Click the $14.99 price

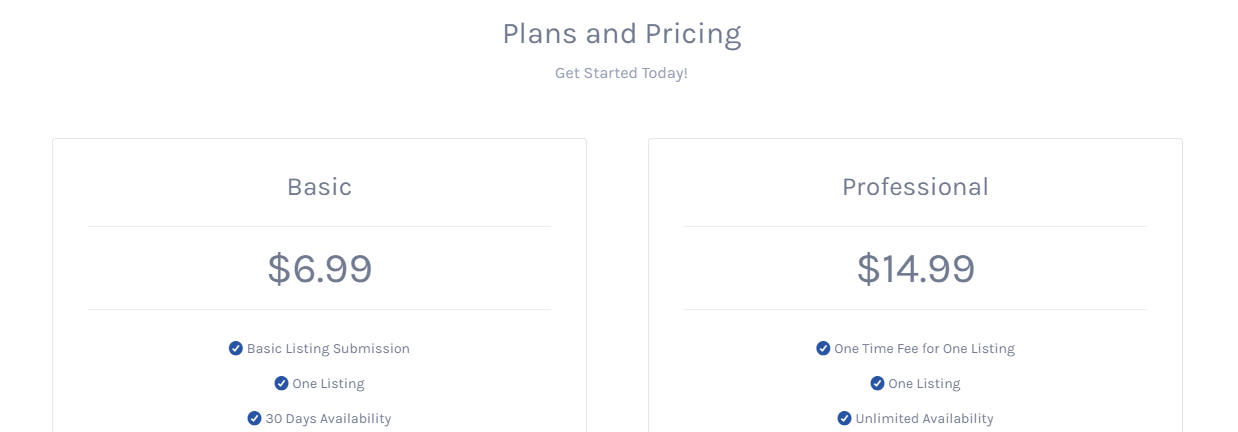(915, 269)
